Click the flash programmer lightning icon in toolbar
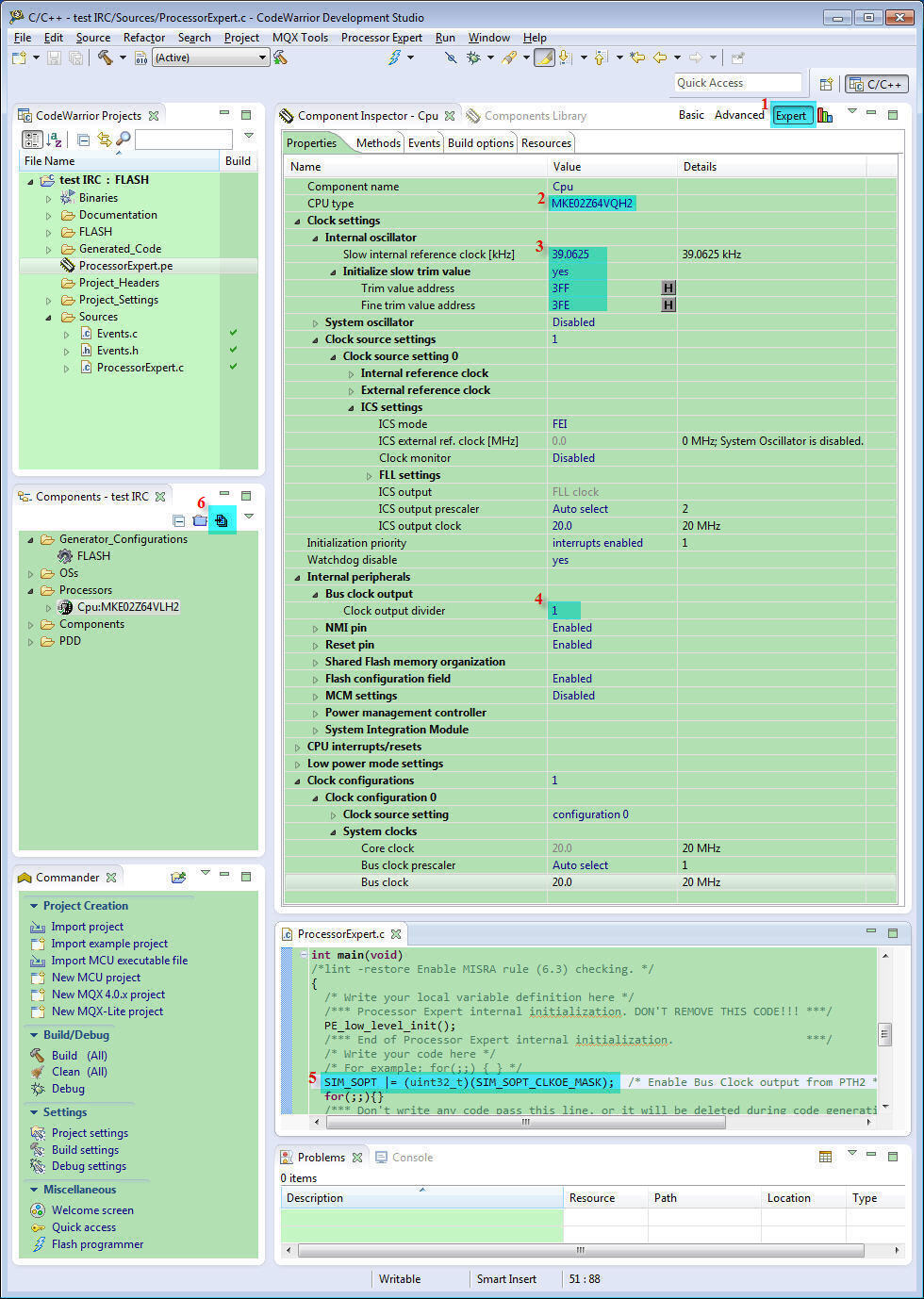The width and height of the screenshot is (924, 1299). 395,58
